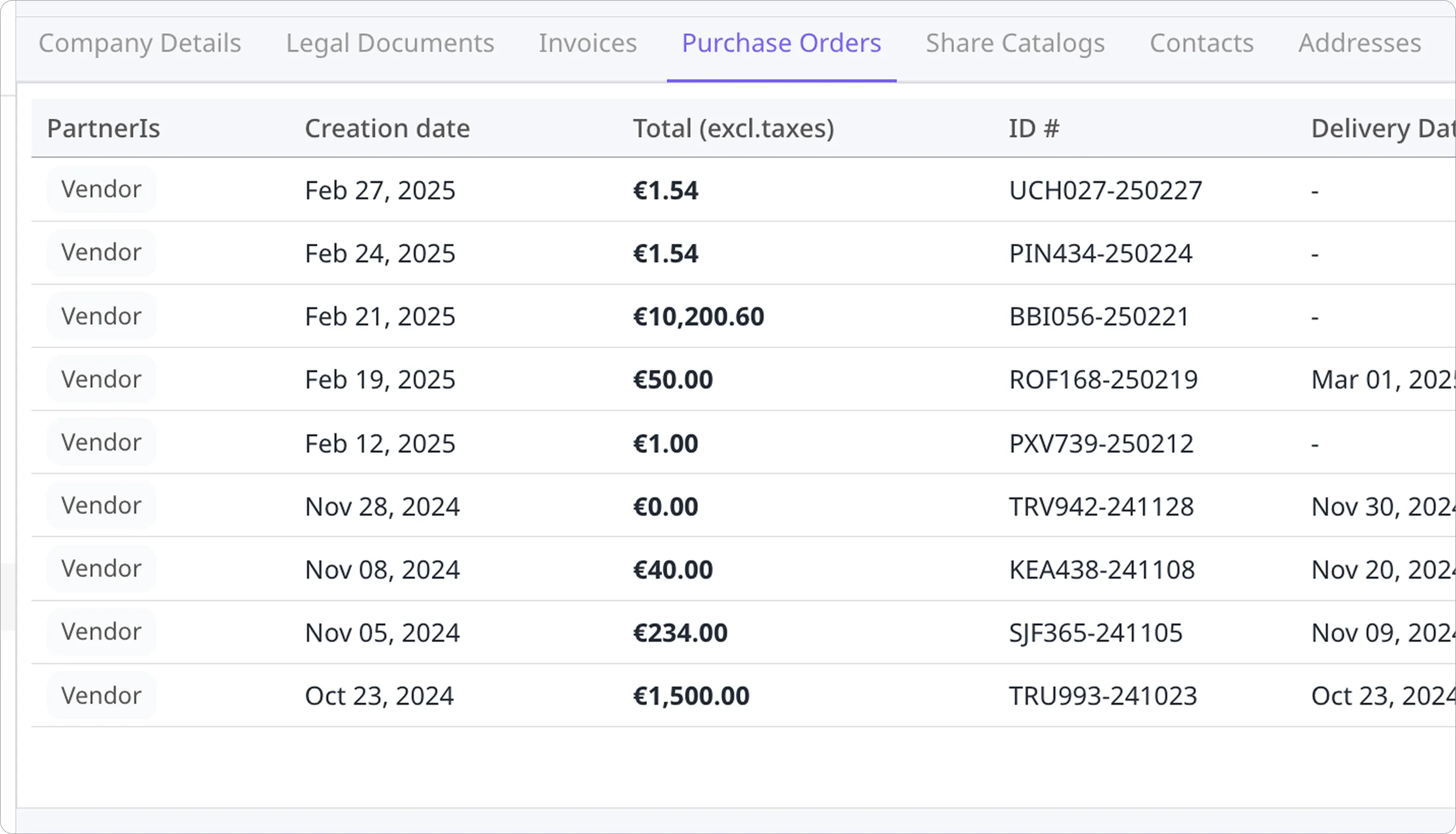Click the €1.00 total amount
1456x834 pixels.
pyautogui.click(x=665, y=444)
